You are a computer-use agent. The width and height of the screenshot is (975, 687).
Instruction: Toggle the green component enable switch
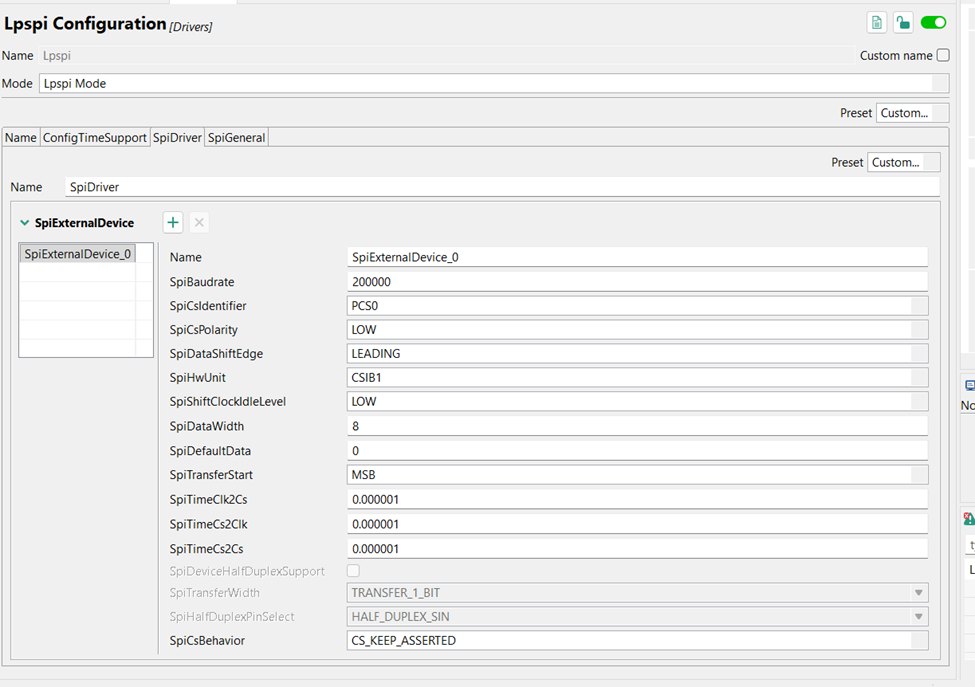[933, 23]
